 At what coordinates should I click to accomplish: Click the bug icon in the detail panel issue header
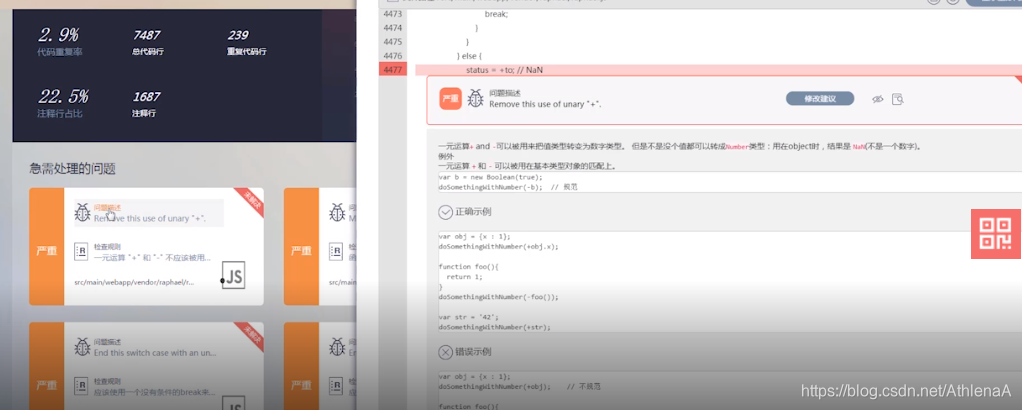click(475, 98)
